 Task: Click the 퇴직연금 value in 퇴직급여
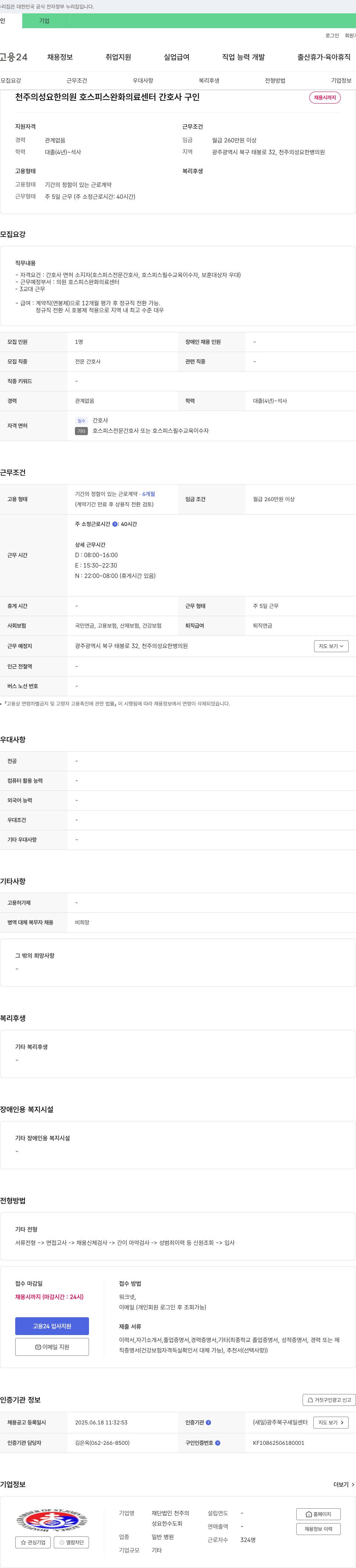pos(263,626)
